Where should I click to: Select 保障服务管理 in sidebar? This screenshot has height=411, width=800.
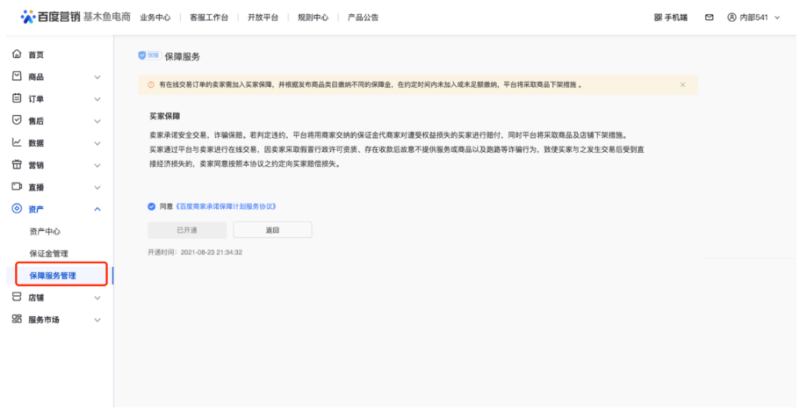pos(53,275)
